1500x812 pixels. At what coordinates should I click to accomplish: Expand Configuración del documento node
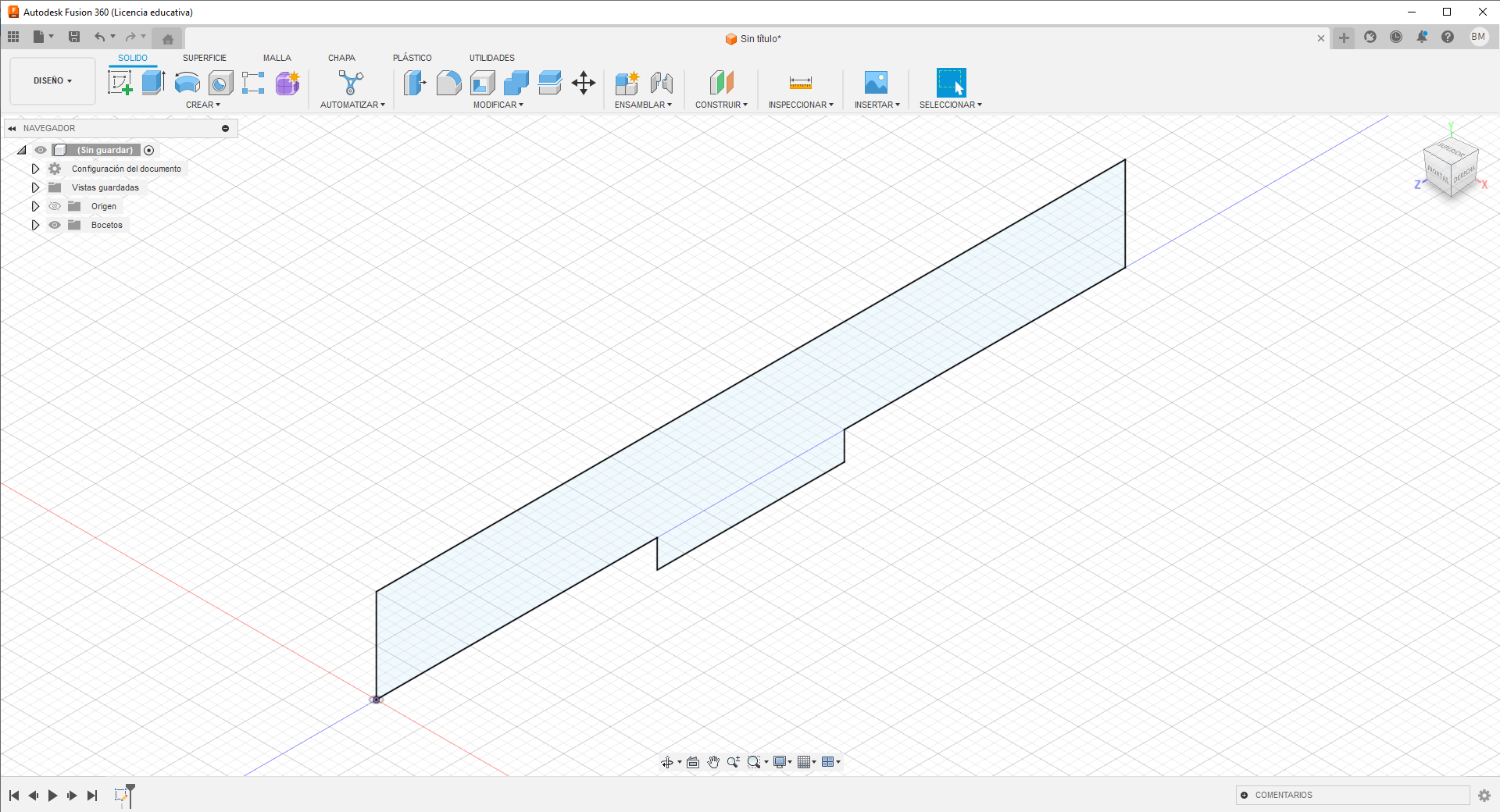click(x=35, y=169)
